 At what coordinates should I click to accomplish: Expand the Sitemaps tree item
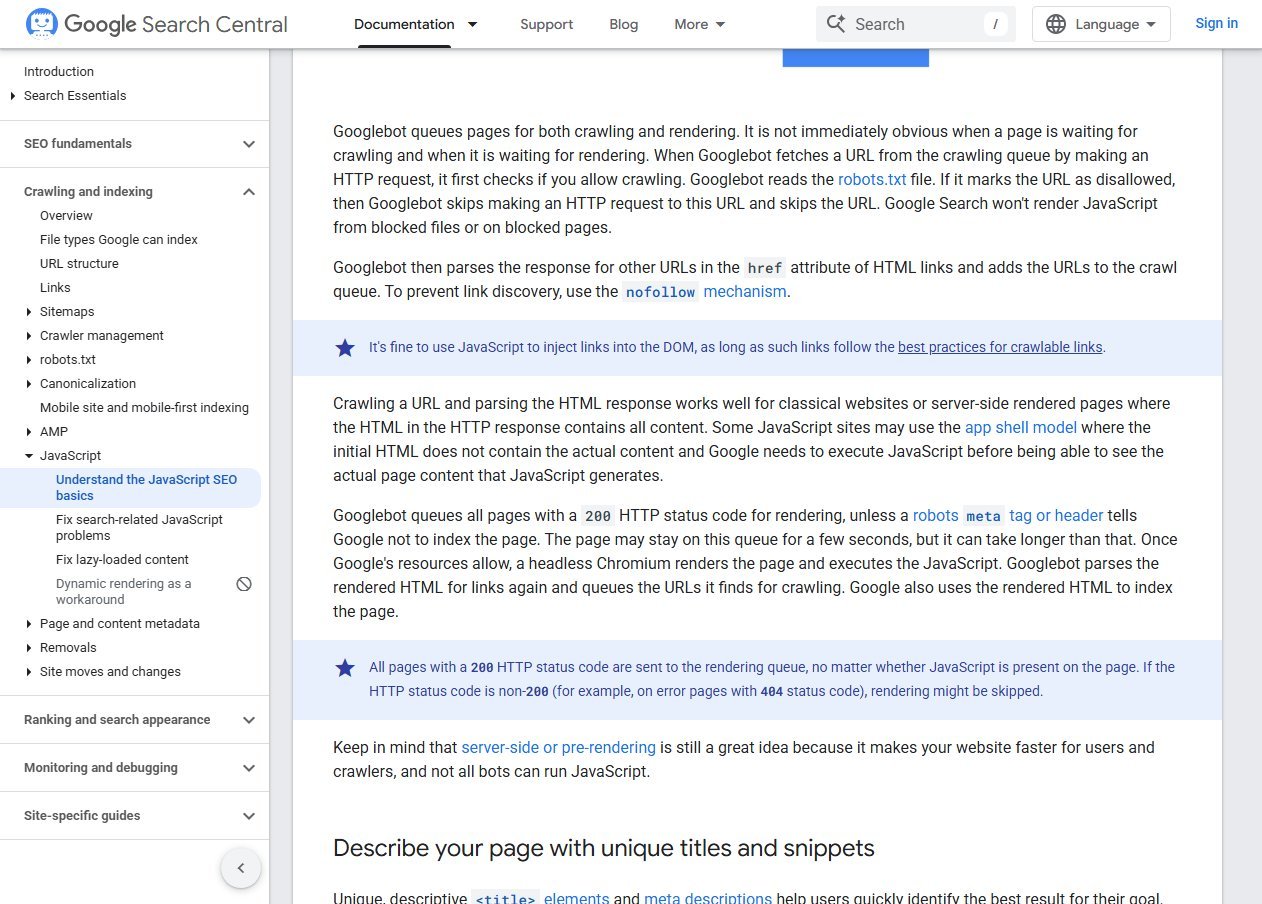tap(29, 312)
